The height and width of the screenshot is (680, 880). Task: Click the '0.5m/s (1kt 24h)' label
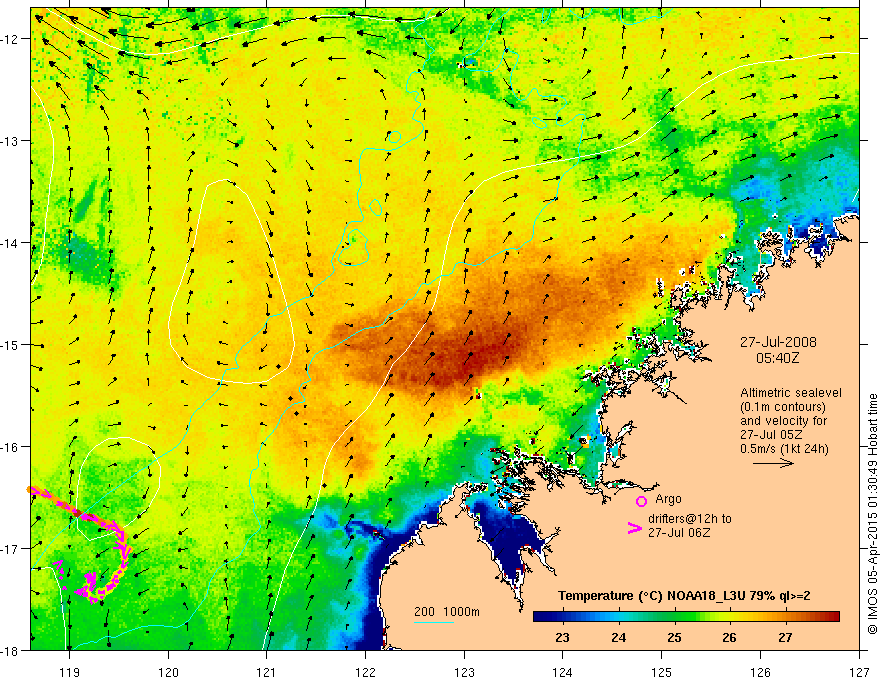click(x=784, y=449)
